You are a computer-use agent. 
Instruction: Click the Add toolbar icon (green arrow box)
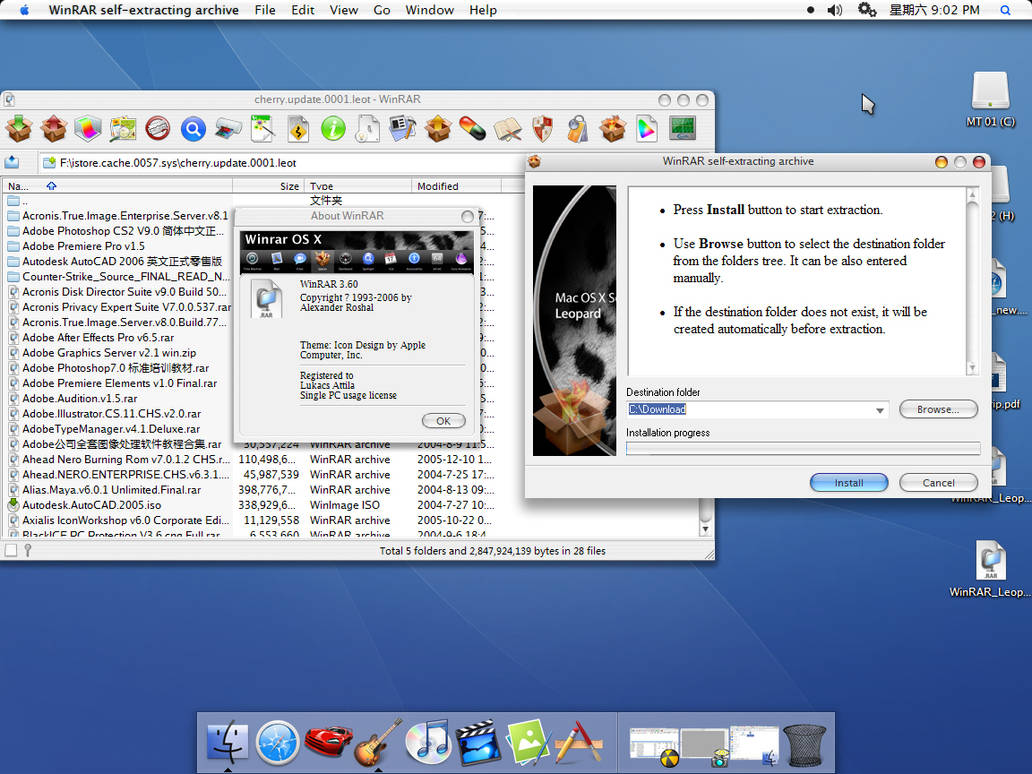(x=19, y=128)
